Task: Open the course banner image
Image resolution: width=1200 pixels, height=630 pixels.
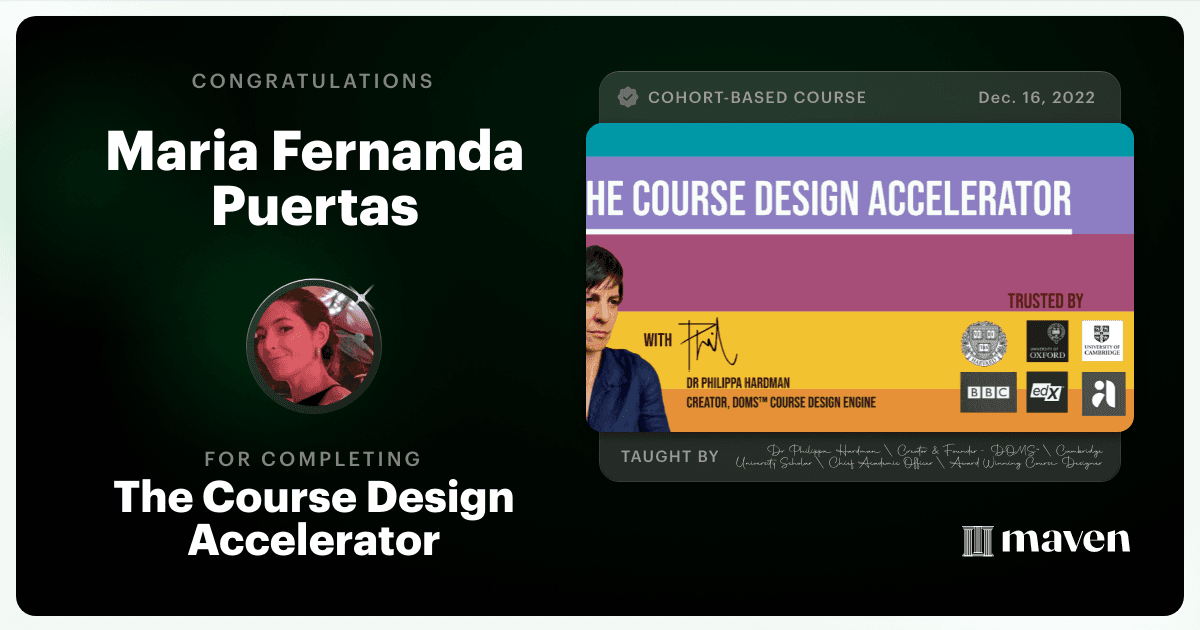Action: [859, 277]
